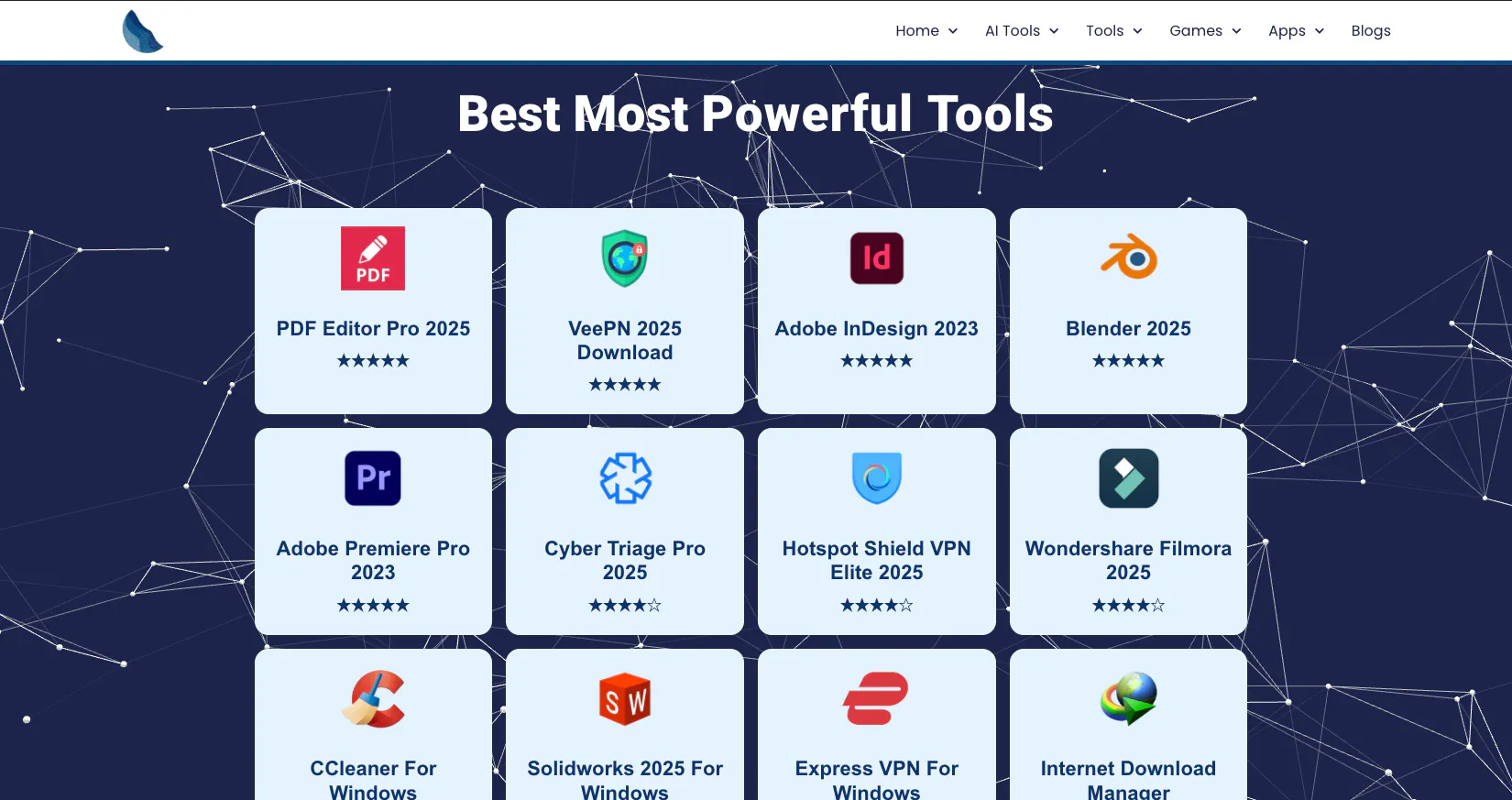Screen dimensions: 1512x800
Task: Click the Blender logo icon
Action: click(1129, 258)
